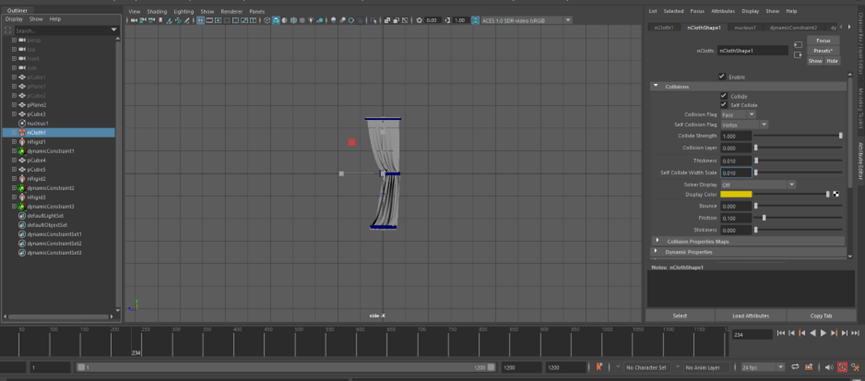
Task: Open the Solver Display dropdown
Action: click(758, 185)
